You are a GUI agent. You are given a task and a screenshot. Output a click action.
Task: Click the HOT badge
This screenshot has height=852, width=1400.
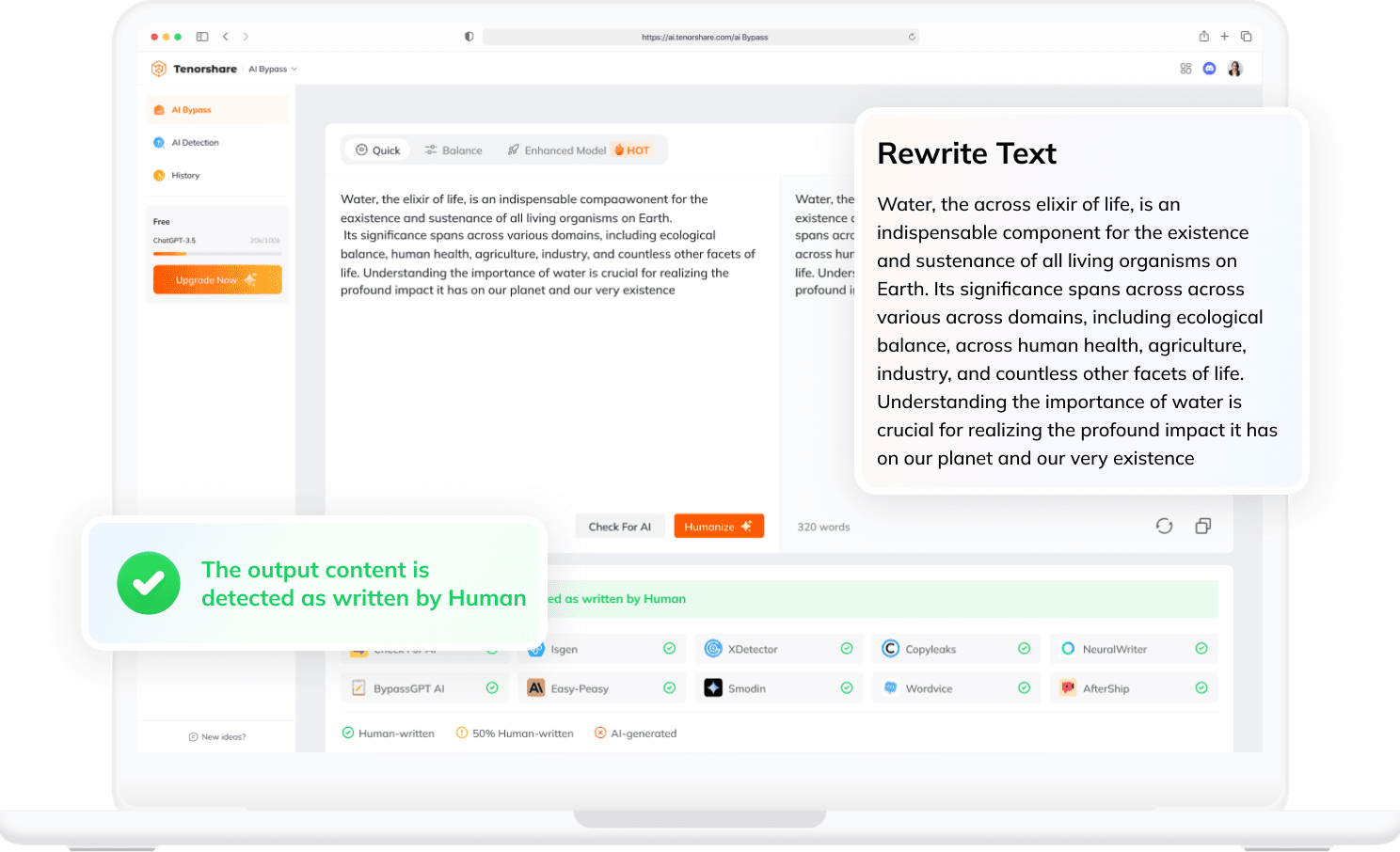(632, 150)
